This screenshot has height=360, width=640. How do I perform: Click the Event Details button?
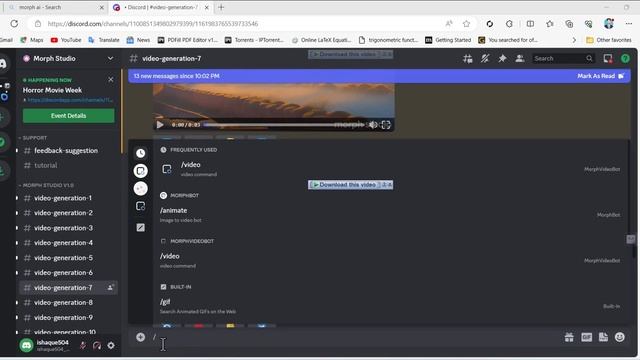69,116
